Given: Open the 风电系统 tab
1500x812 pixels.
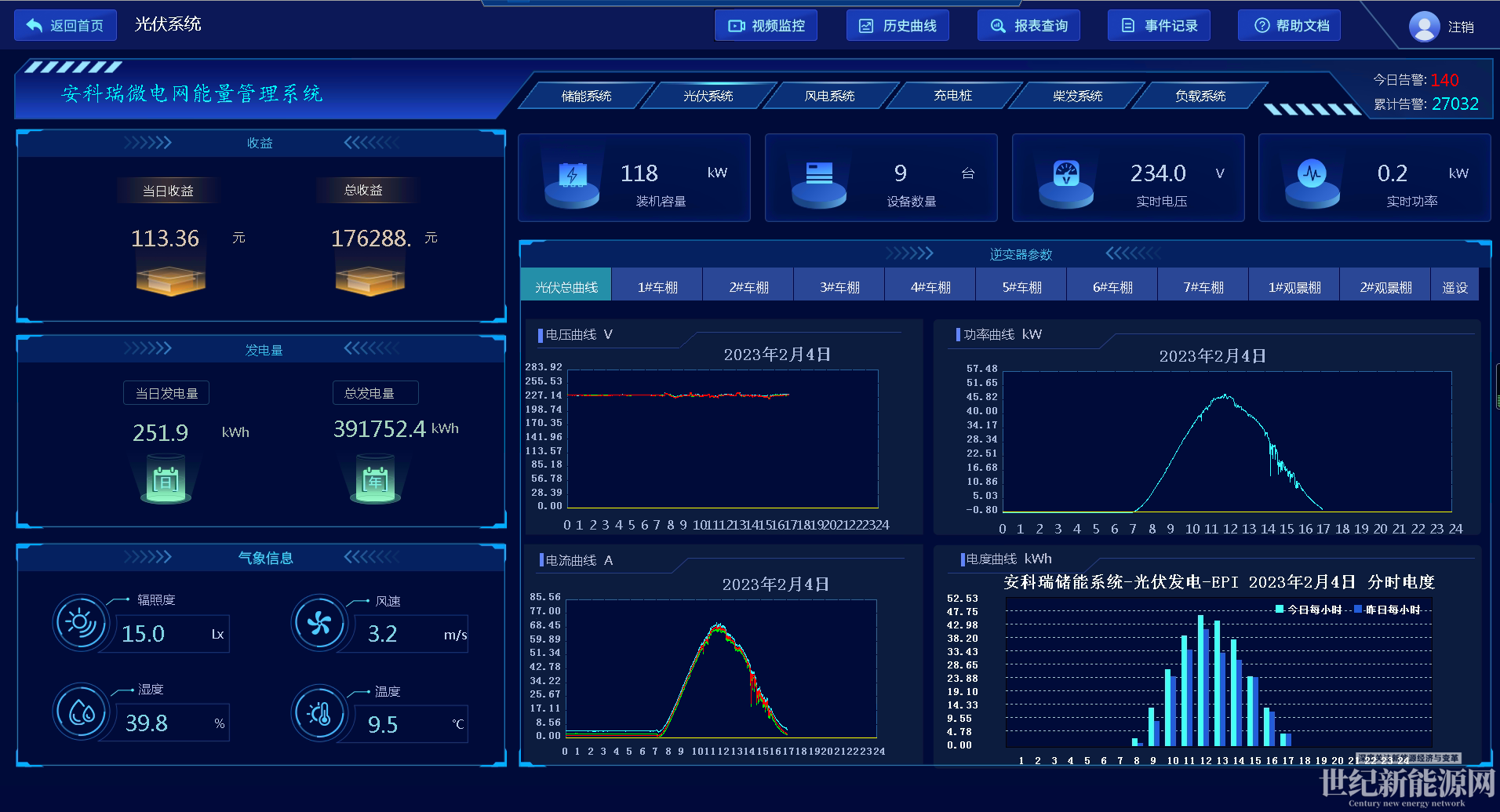Looking at the screenshot, I should coord(829,96).
